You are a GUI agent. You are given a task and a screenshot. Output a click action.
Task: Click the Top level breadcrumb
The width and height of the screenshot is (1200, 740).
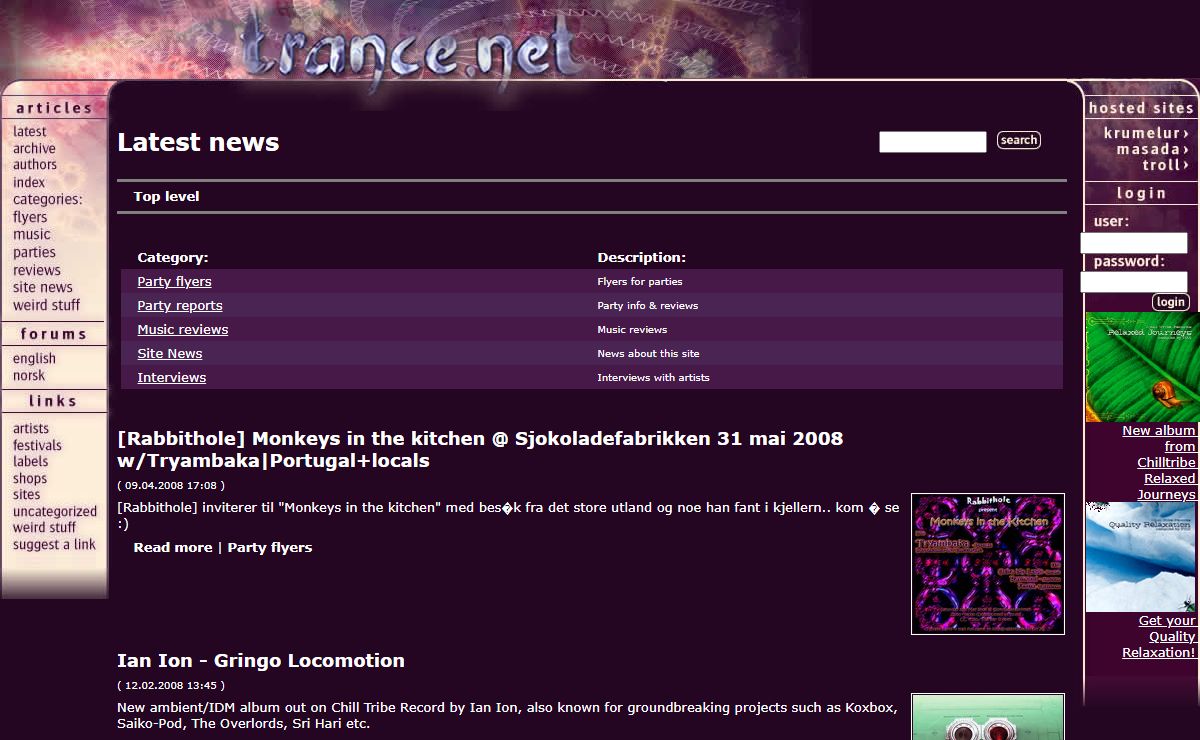pos(166,196)
